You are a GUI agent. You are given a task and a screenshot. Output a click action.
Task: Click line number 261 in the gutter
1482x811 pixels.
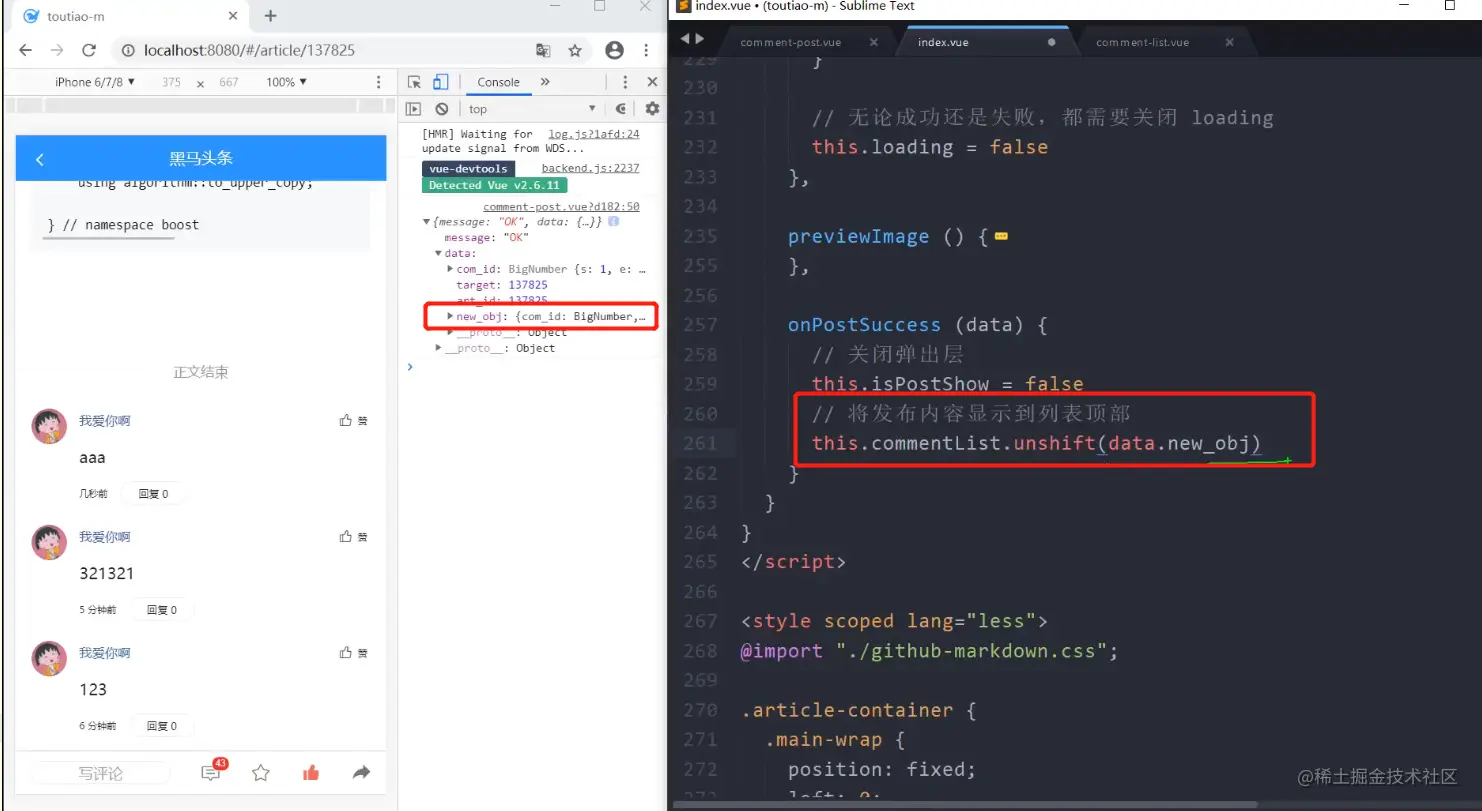700,443
